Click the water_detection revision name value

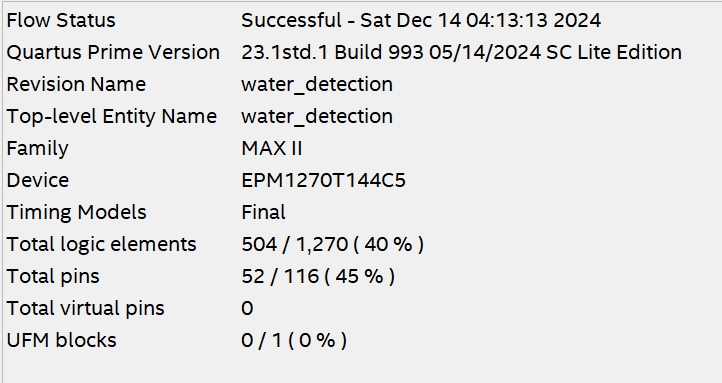(317, 85)
